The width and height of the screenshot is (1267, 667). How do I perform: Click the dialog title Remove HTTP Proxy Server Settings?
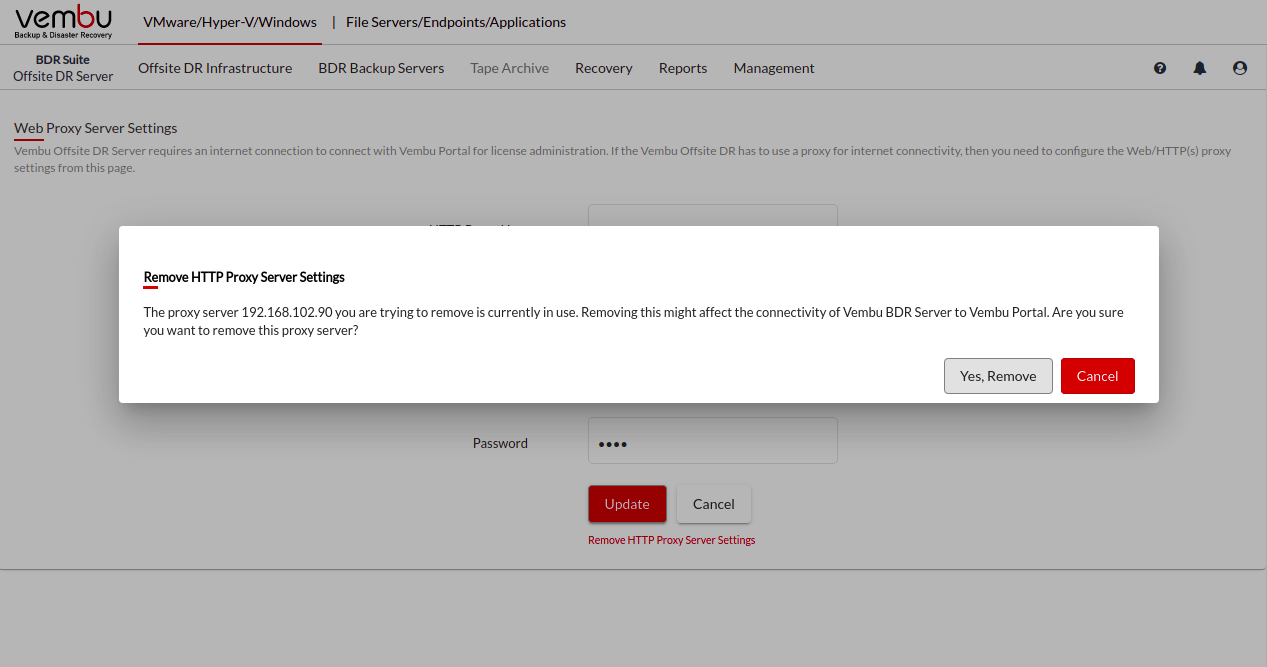coord(244,277)
